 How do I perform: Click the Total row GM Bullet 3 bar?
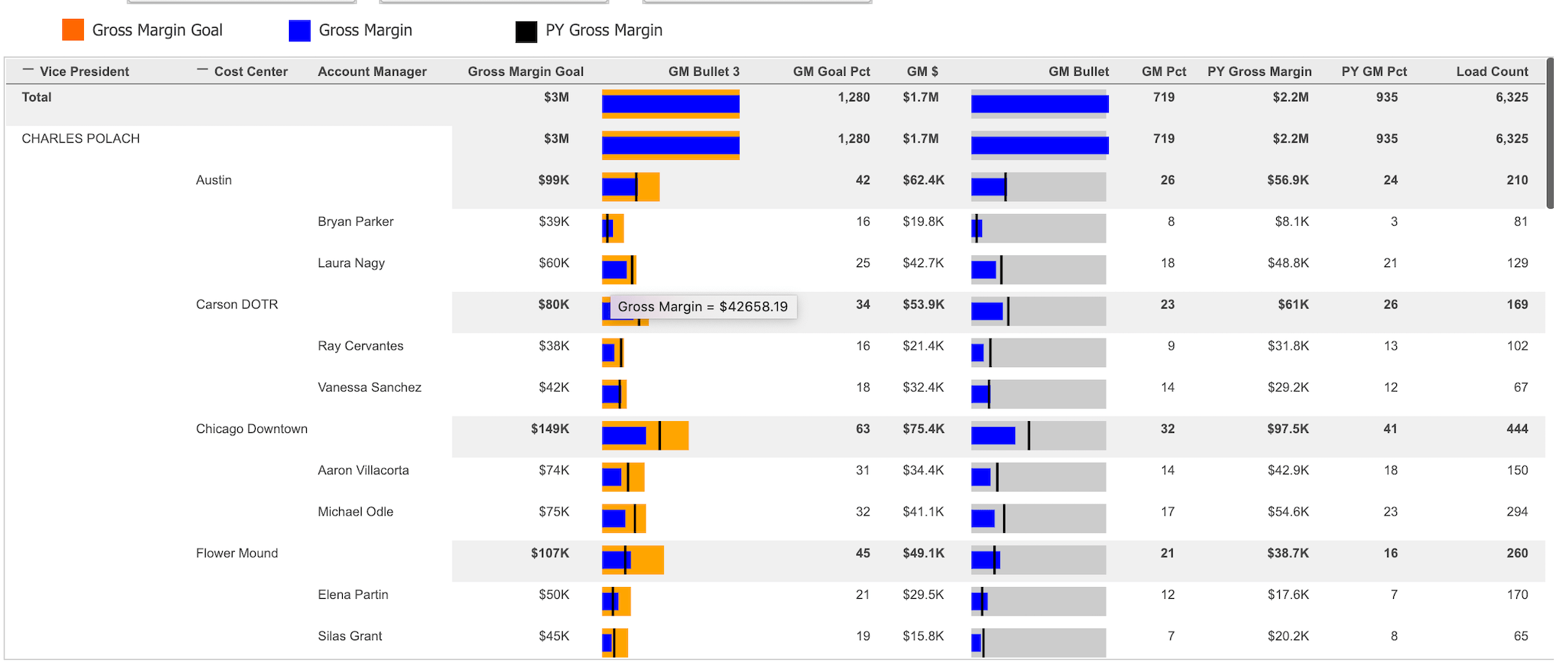point(670,104)
